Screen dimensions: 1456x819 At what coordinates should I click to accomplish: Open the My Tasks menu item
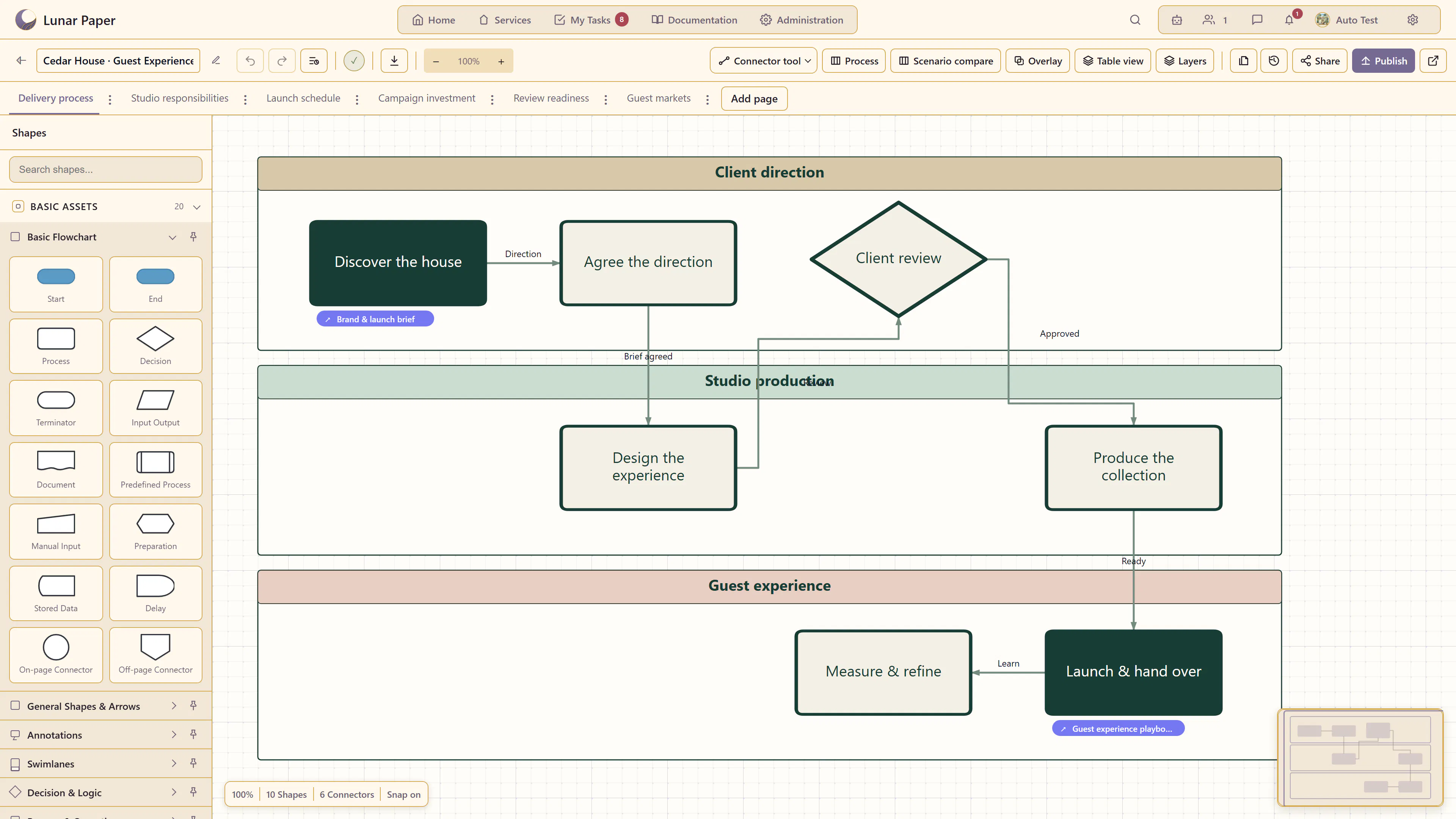pyautogui.click(x=591, y=20)
